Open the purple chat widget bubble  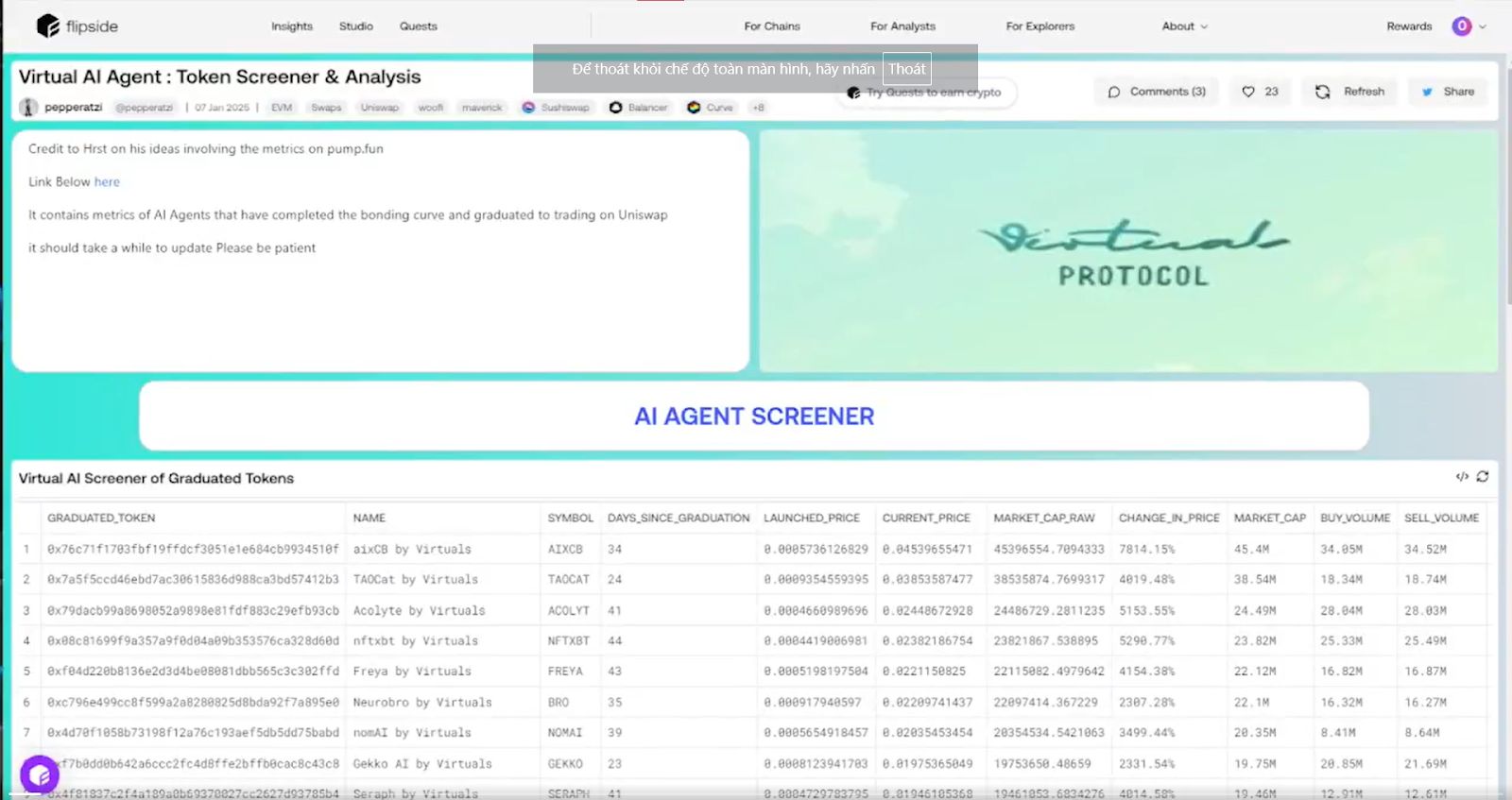coord(40,775)
